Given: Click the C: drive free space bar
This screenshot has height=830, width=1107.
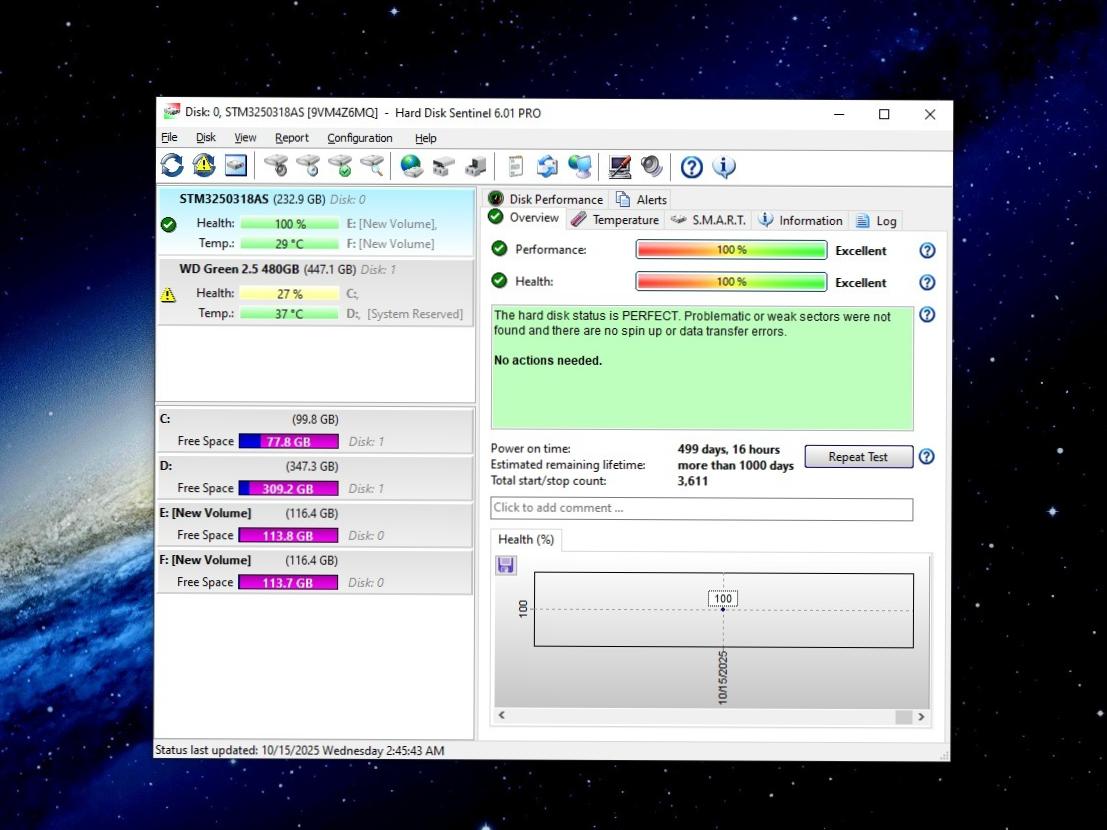Looking at the screenshot, I should click(288, 441).
